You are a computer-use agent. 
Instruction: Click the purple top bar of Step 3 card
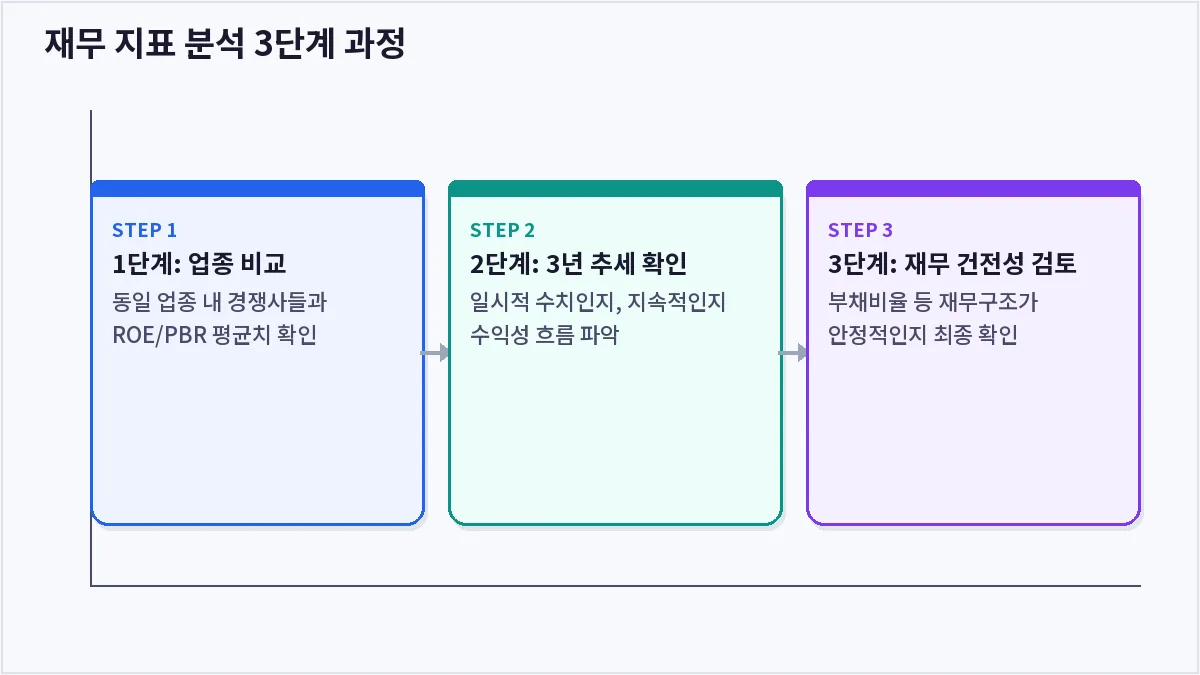[974, 188]
